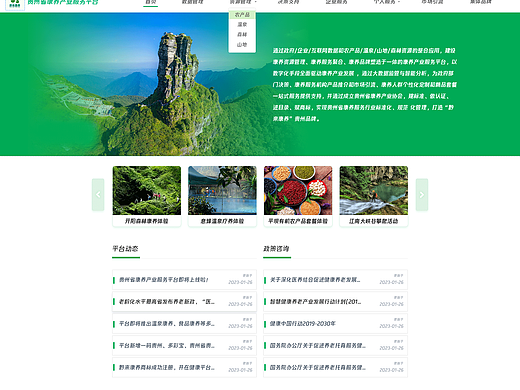
Task: Open the 开阳森林康养体验 card
Action: click(147, 196)
